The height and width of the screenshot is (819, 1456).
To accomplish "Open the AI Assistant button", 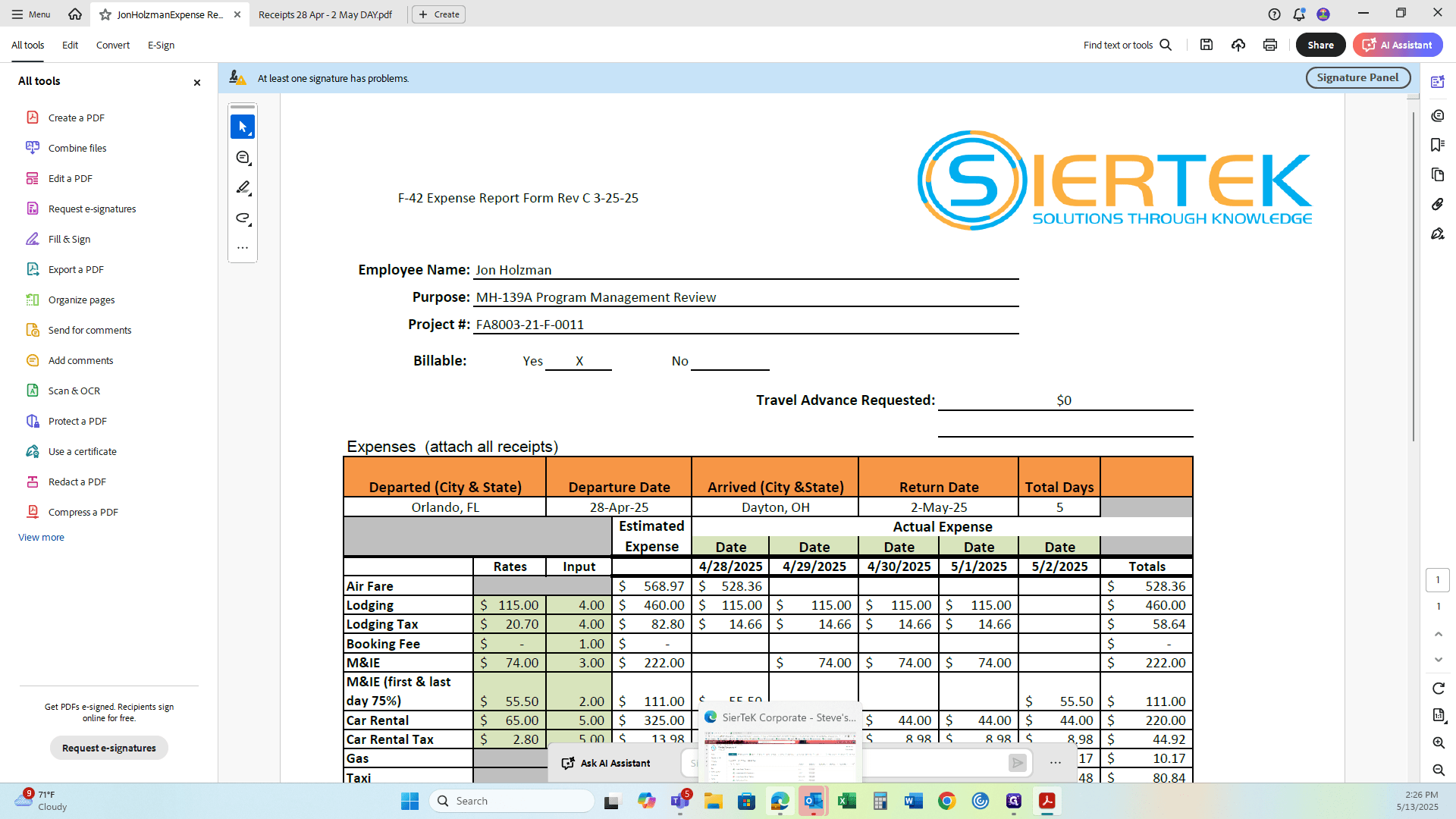I will 1398,45.
